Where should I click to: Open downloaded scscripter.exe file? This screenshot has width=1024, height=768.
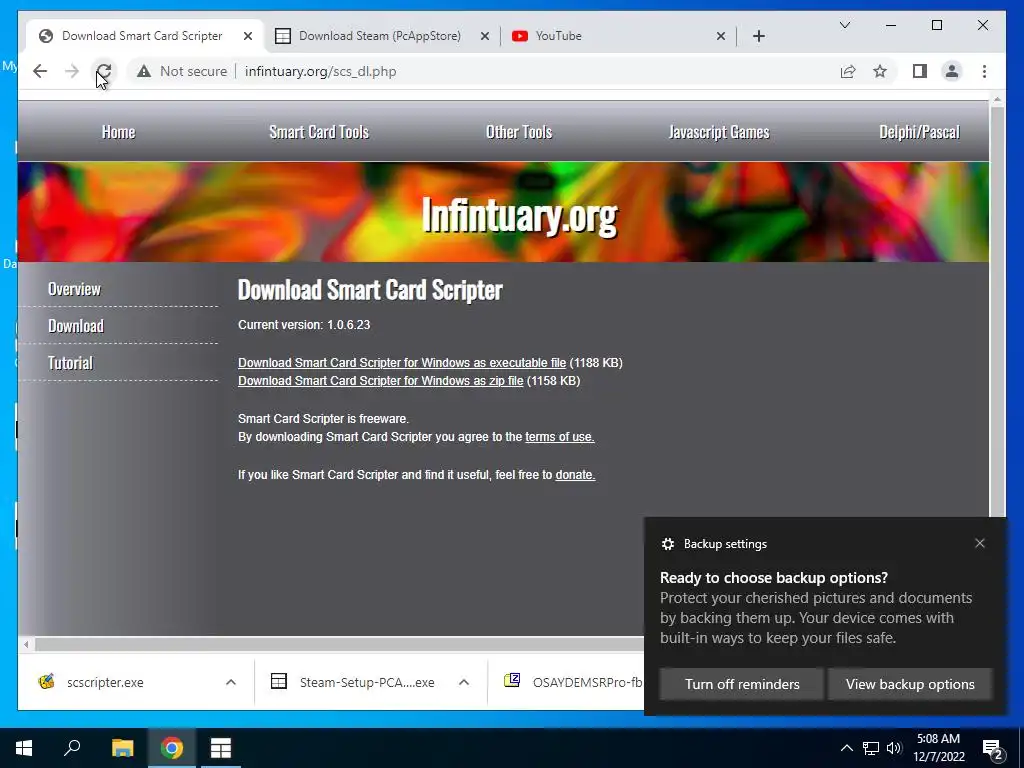click(105, 682)
